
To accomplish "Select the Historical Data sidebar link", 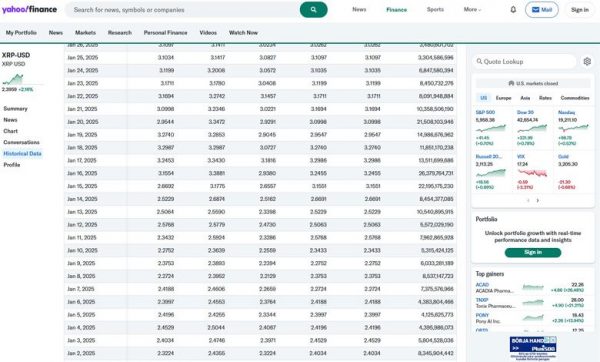I will tap(22, 153).
